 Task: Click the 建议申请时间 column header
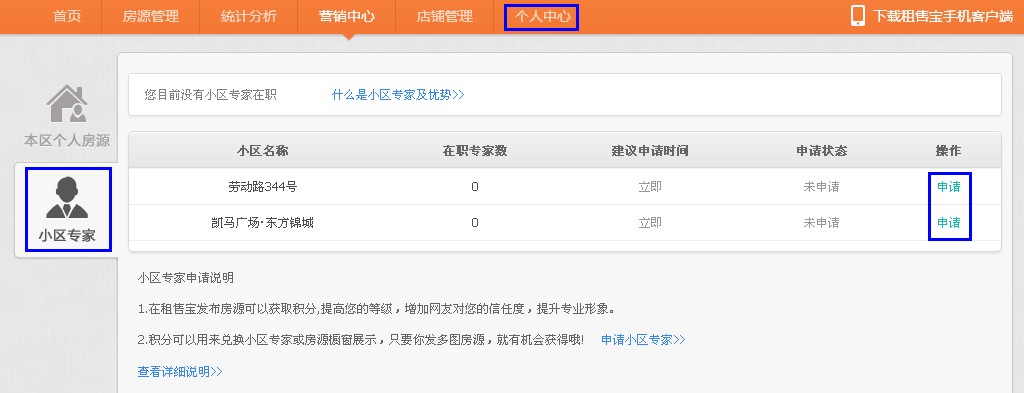(650, 151)
